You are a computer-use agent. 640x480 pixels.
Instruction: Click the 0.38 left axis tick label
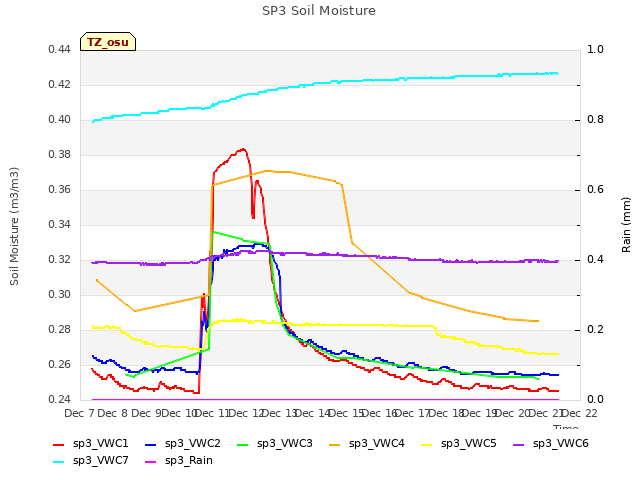coord(59,154)
